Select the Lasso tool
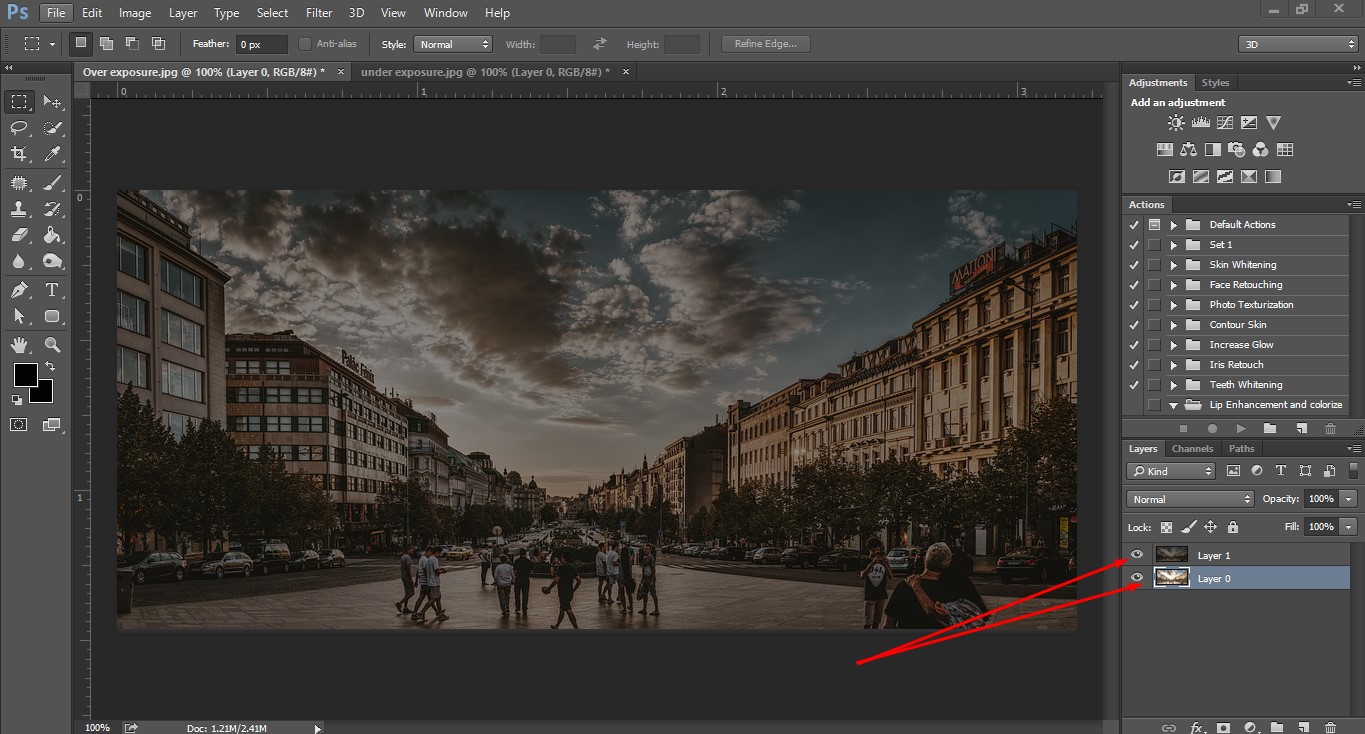1365x734 pixels. click(18, 128)
